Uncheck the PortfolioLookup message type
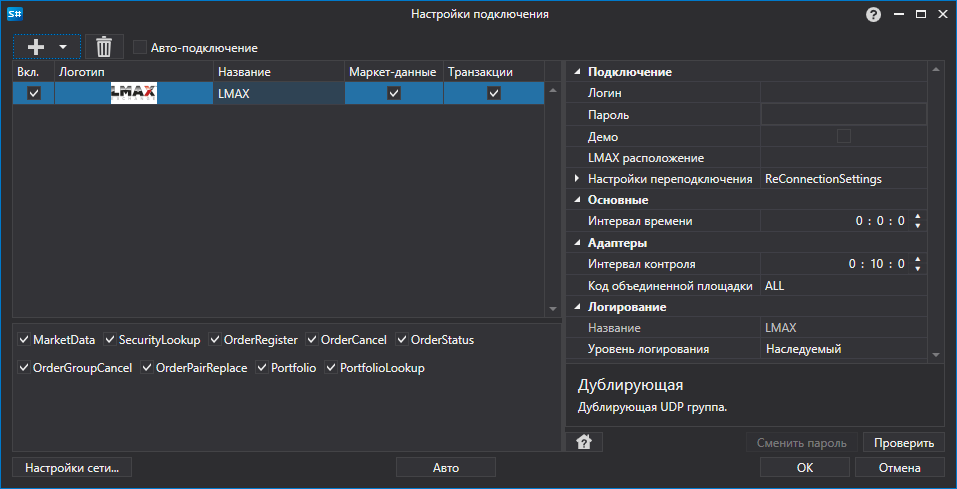Viewport: 957px width, 489px height. pyautogui.click(x=331, y=368)
